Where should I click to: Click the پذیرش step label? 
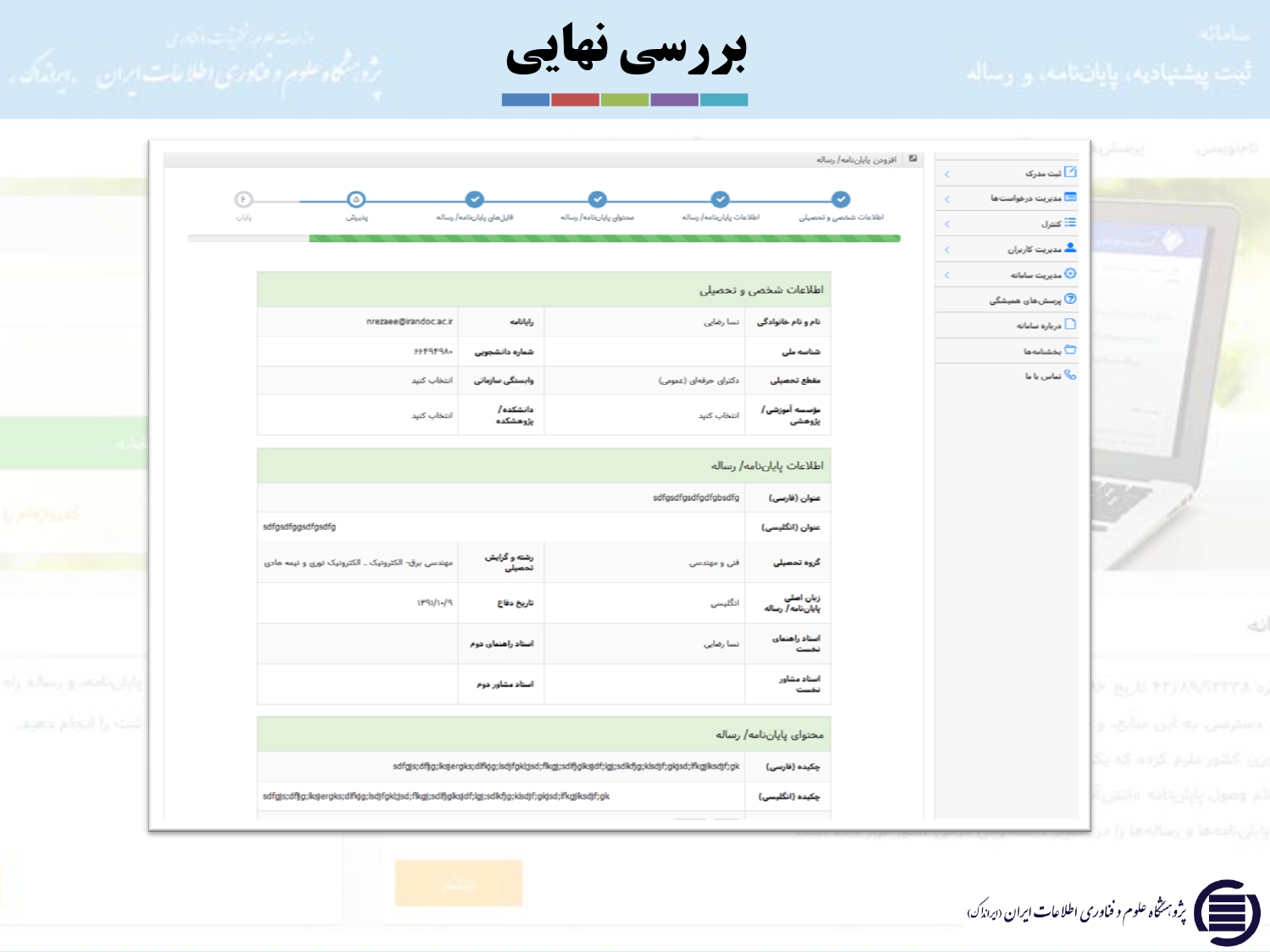pos(356,217)
